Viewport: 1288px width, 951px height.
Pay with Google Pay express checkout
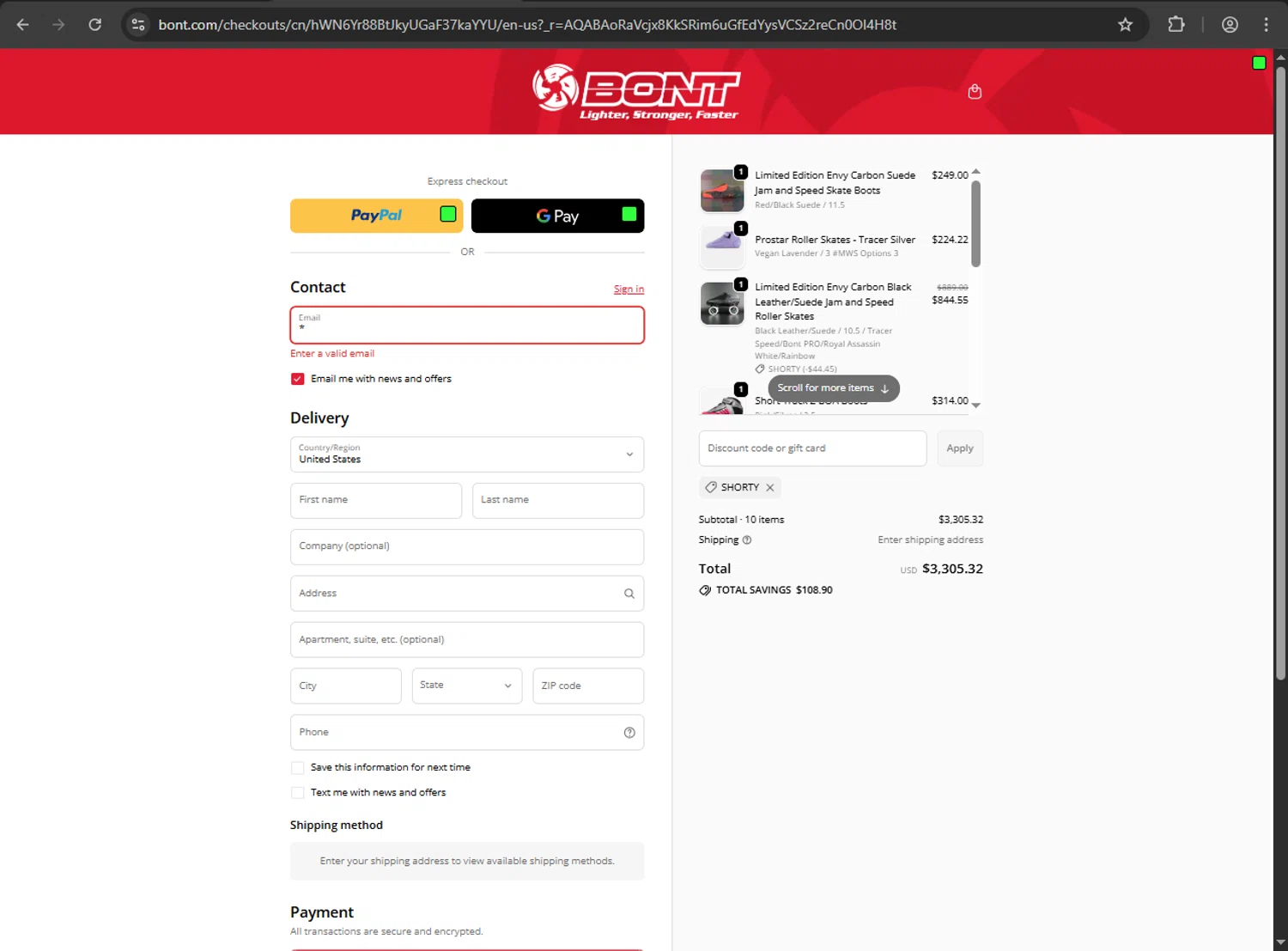(x=557, y=216)
